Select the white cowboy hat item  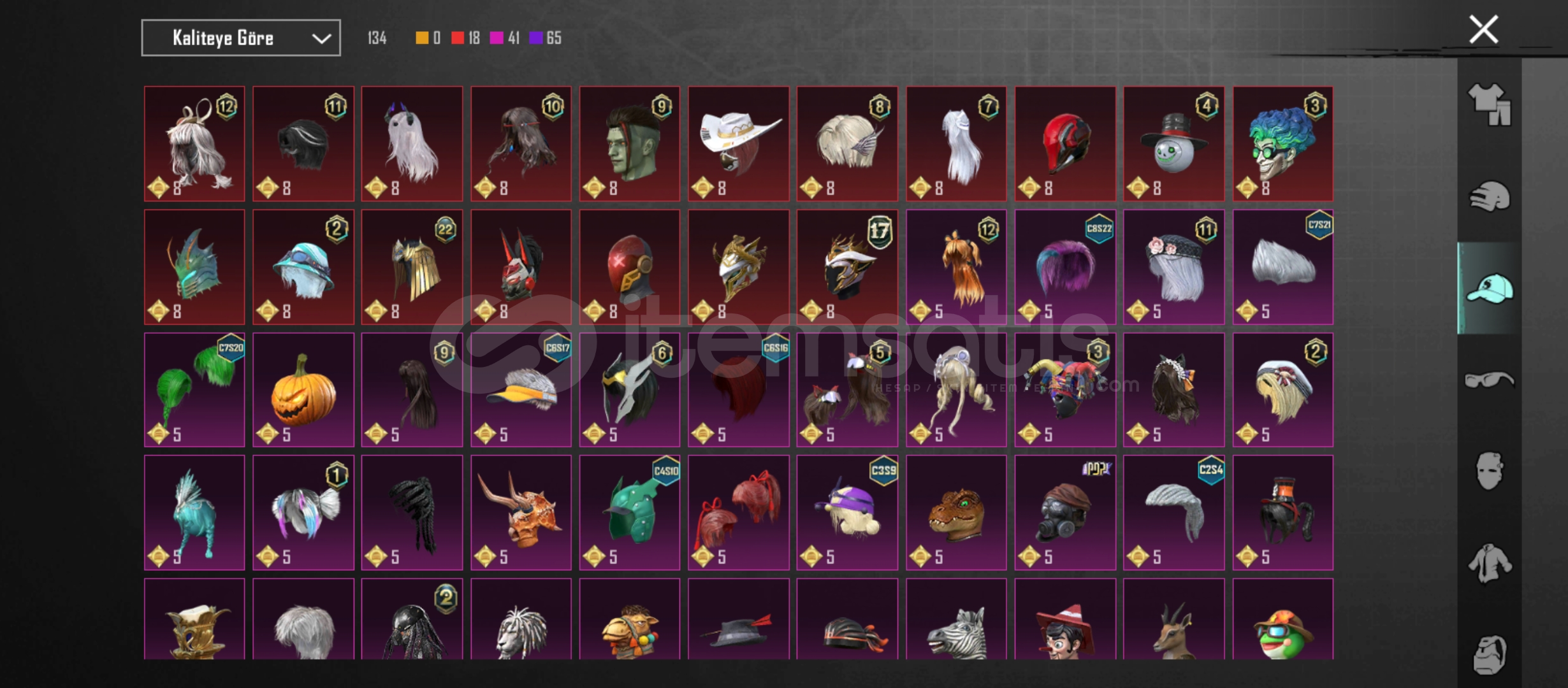(x=738, y=144)
